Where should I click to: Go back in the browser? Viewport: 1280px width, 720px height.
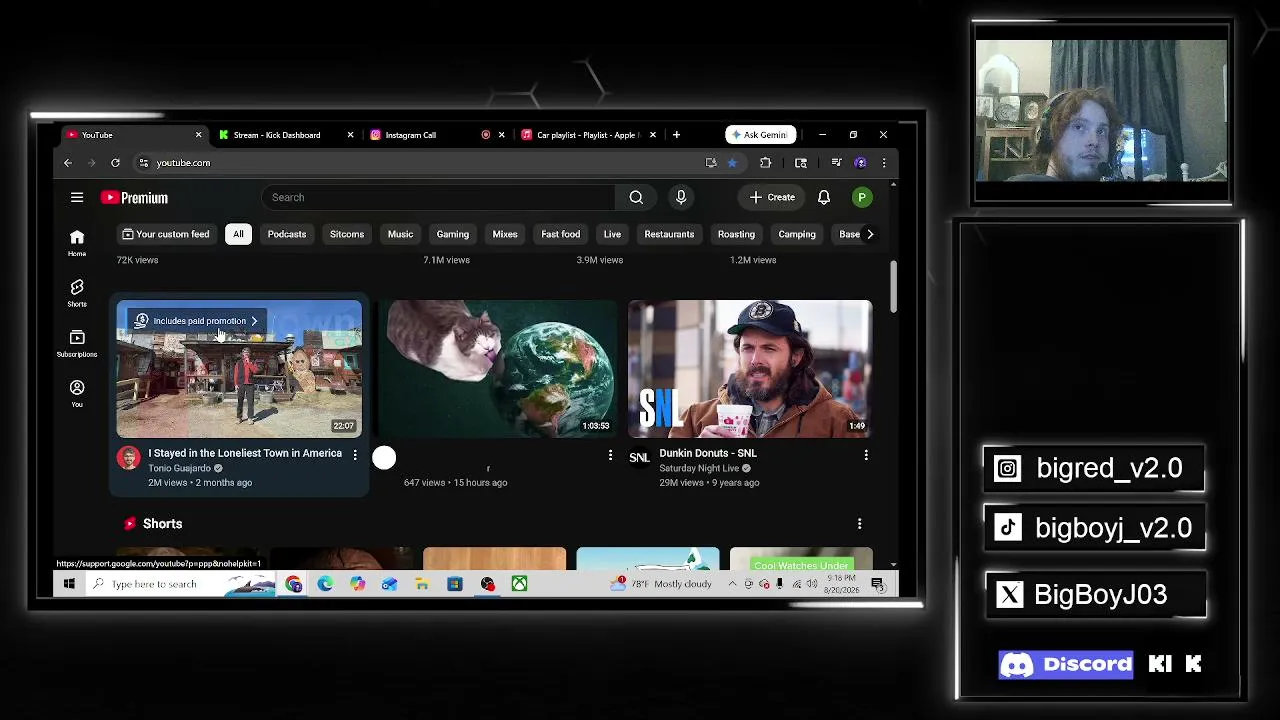tap(68, 163)
